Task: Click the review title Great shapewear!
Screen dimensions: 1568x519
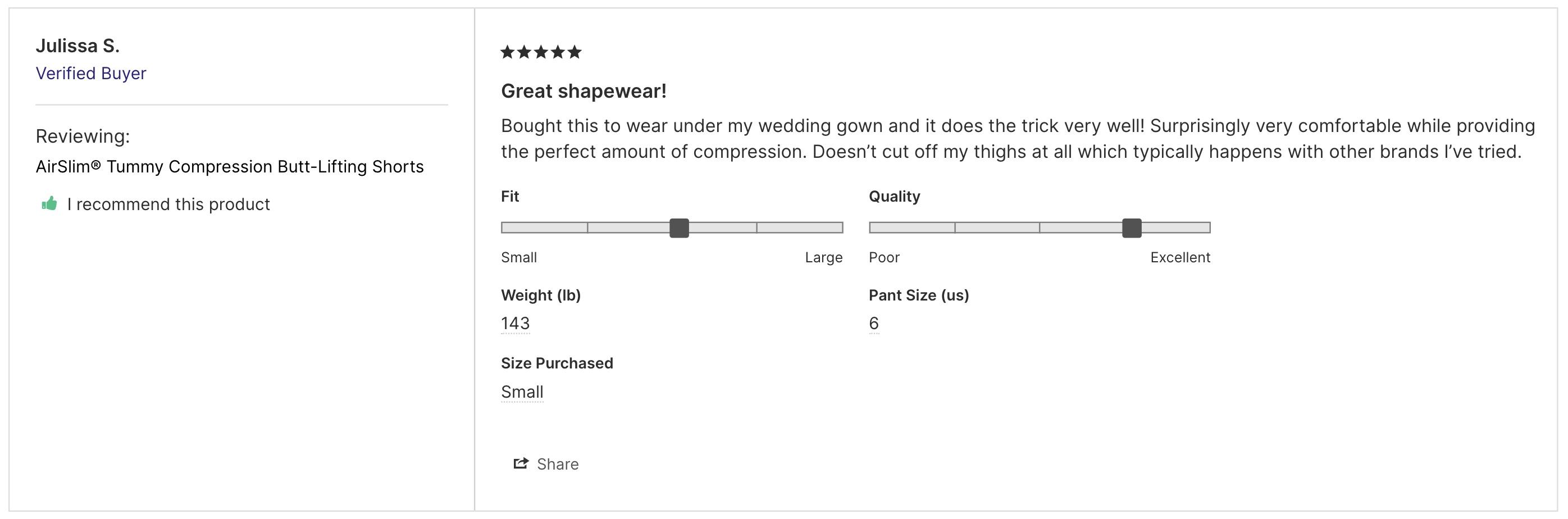Action: pos(584,91)
